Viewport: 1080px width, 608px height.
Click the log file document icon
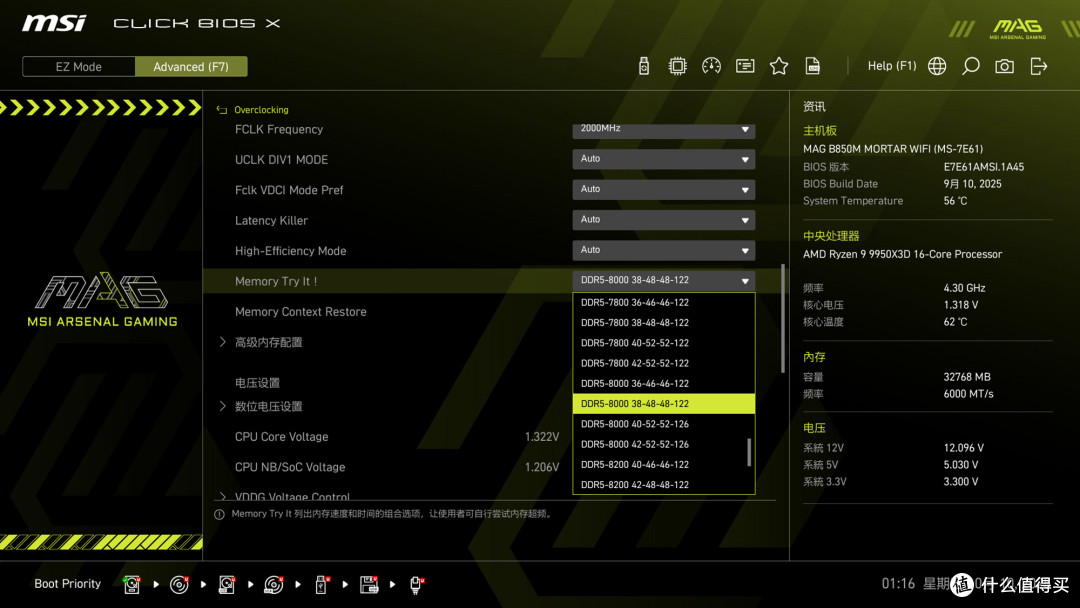click(813, 66)
